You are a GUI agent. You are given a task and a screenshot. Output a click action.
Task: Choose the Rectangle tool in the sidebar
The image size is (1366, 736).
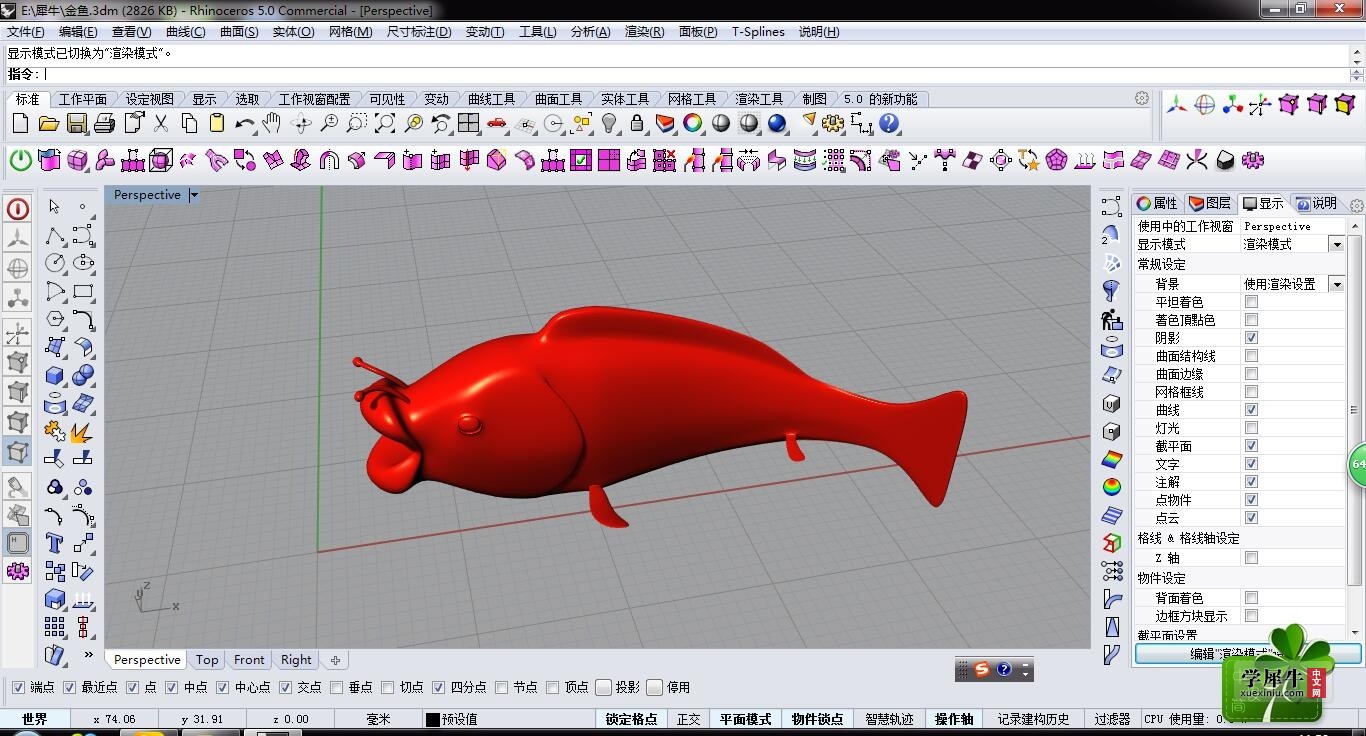[83, 292]
